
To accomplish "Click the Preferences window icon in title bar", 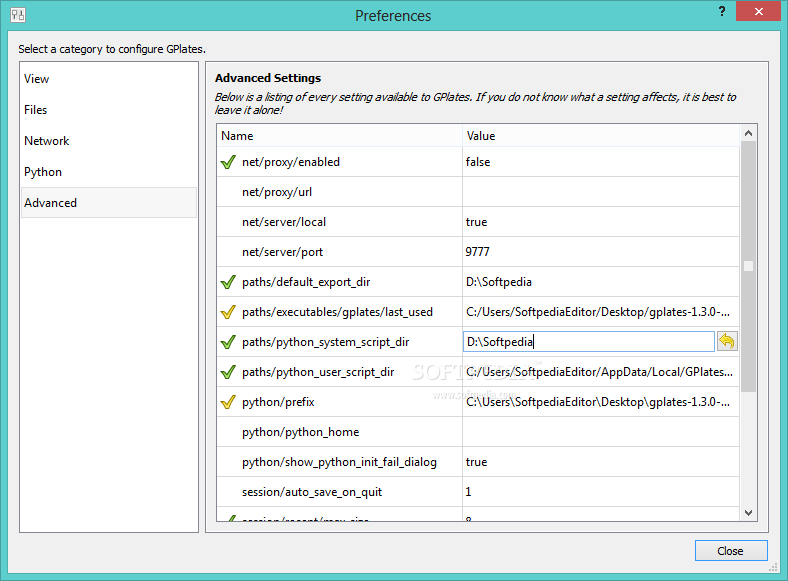I will coord(18,15).
